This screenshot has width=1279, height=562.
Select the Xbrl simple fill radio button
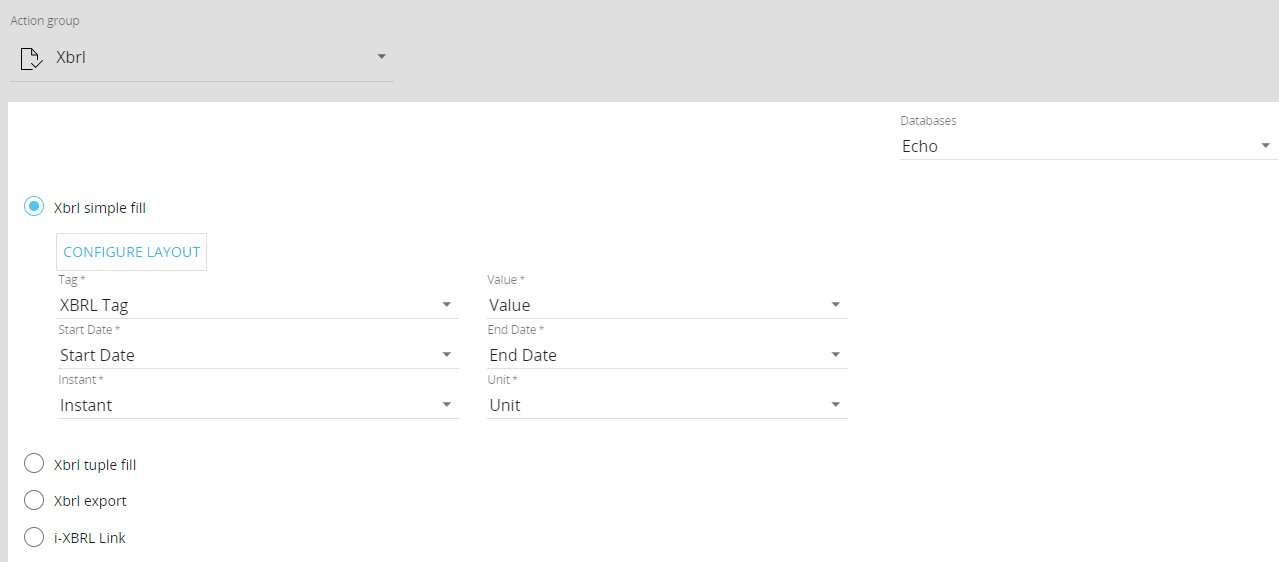point(34,207)
